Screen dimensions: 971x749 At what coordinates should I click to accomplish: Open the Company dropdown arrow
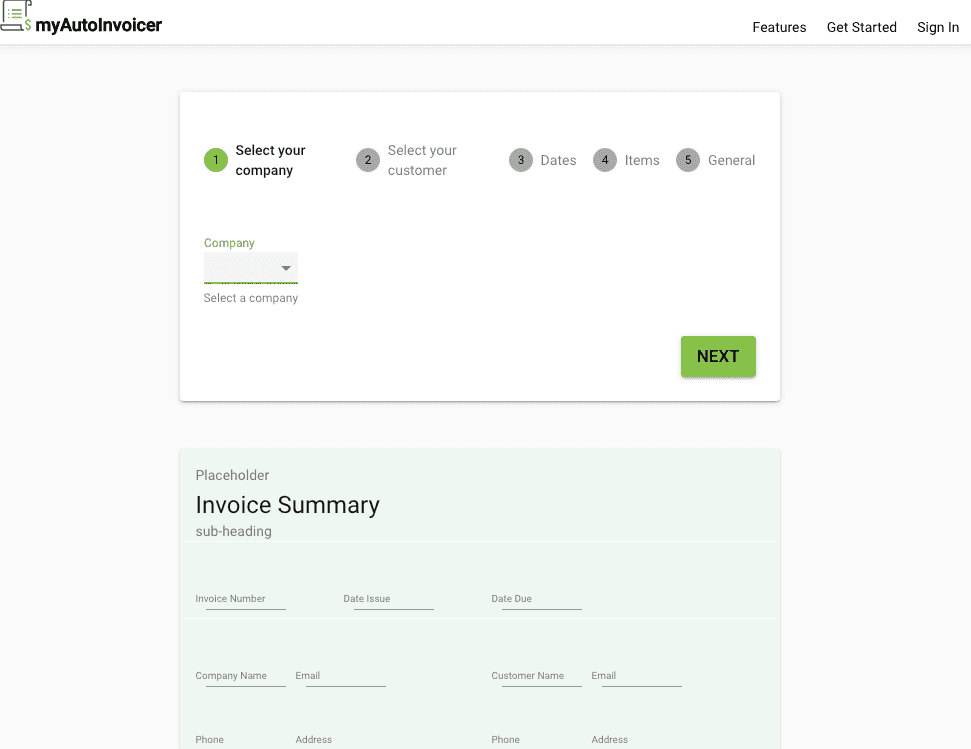point(286,268)
